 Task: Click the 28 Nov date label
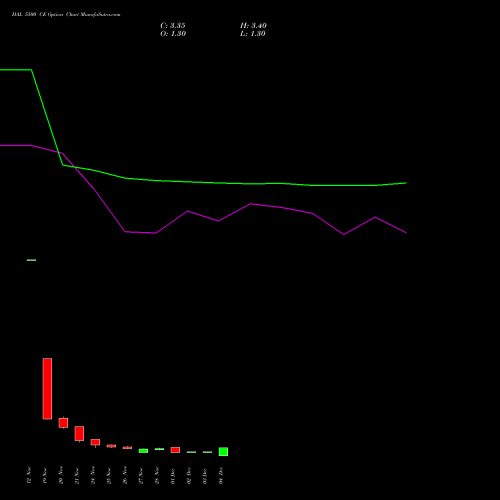click(157, 476)
